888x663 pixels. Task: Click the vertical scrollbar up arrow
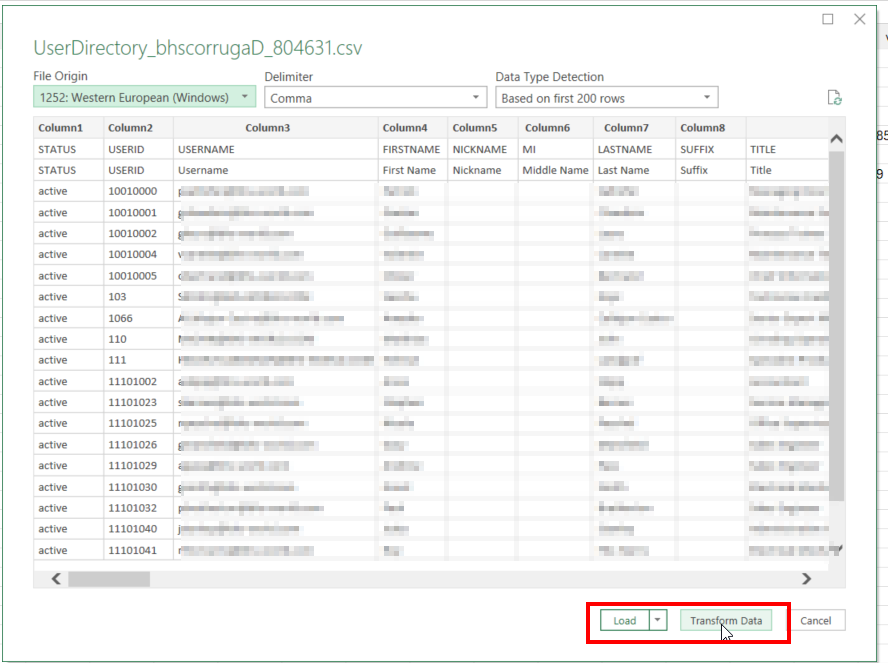837,138
